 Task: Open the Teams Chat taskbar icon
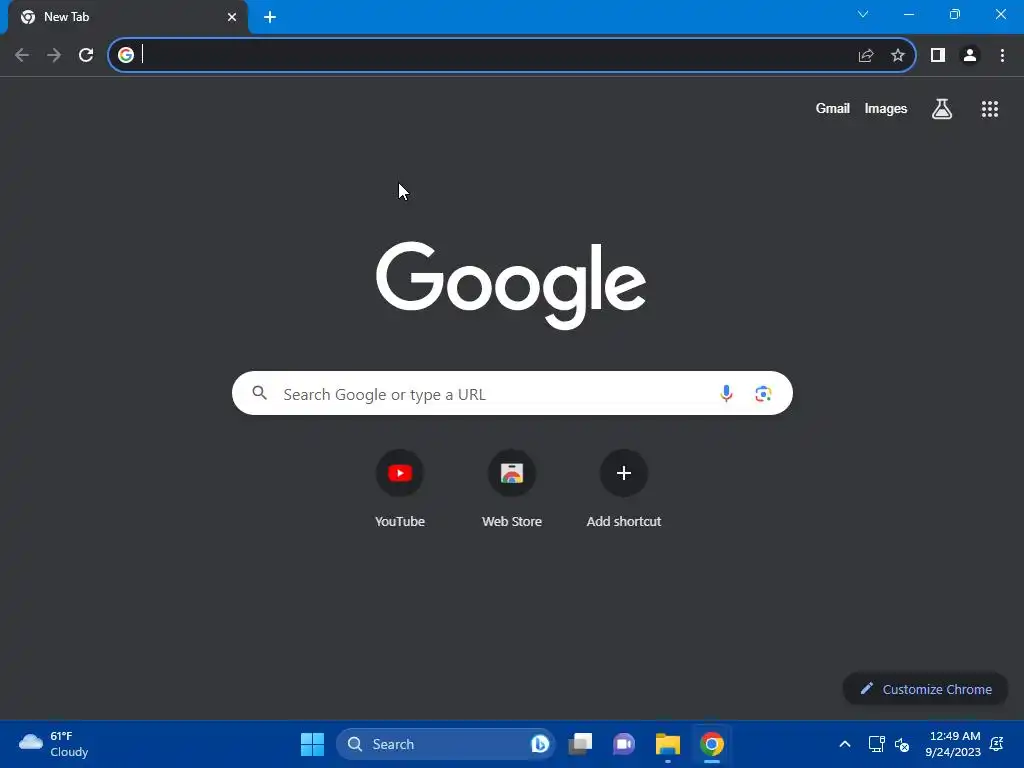coord(624,744)
